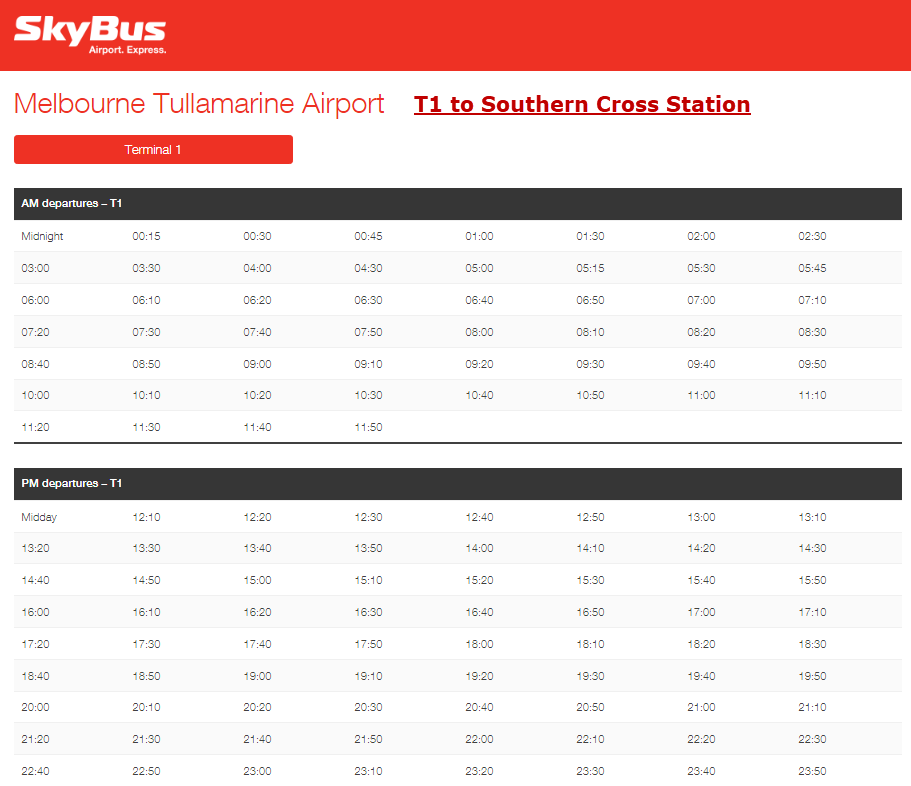
Task: Open the T1 to Southern Cross Station link
Action: click(582, 104)
